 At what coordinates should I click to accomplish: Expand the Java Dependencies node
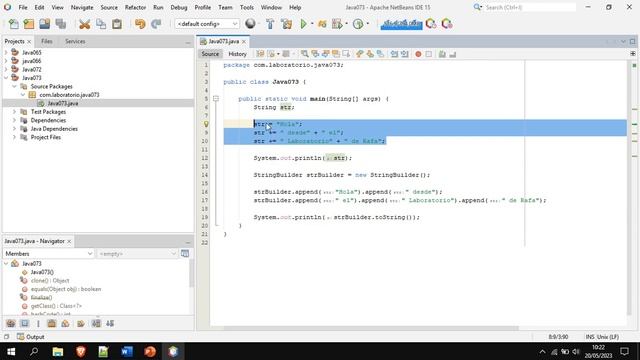tap(14, 129)
